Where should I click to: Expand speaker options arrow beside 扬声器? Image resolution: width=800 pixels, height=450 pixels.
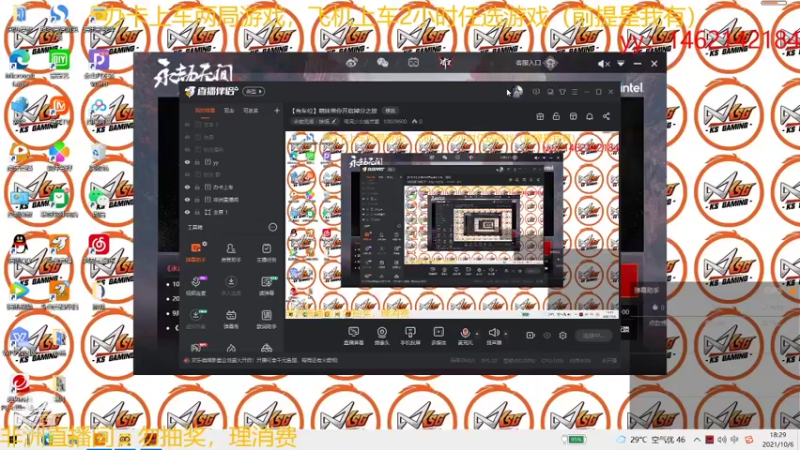(x=506, y=334)
